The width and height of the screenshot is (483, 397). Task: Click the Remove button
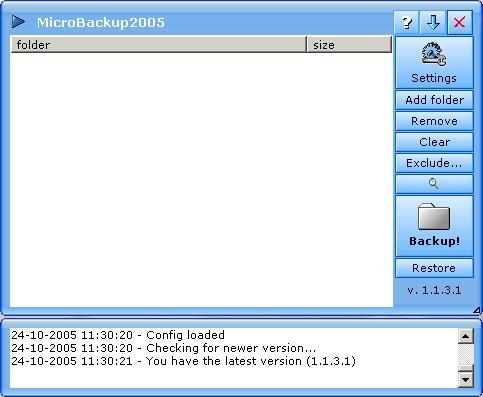click(434, 121)
